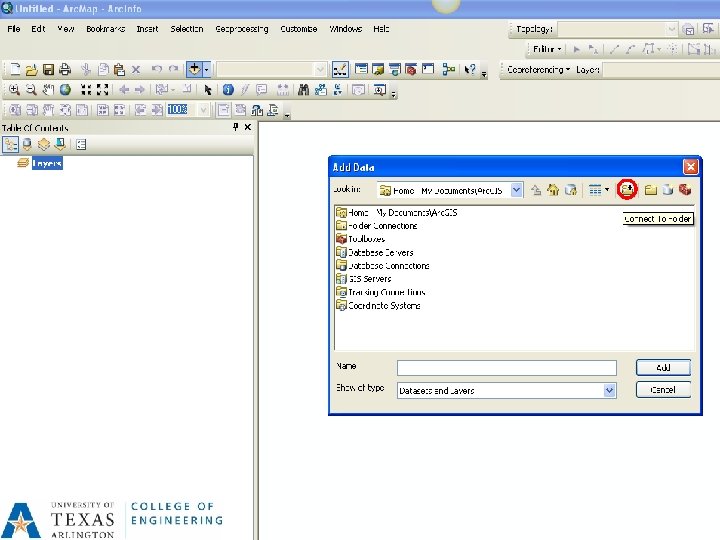Select the Zoom Out tool
Image resolution: width=720 pixels, height=540 pixels.
pyautogui.click(x=31, y=90)
